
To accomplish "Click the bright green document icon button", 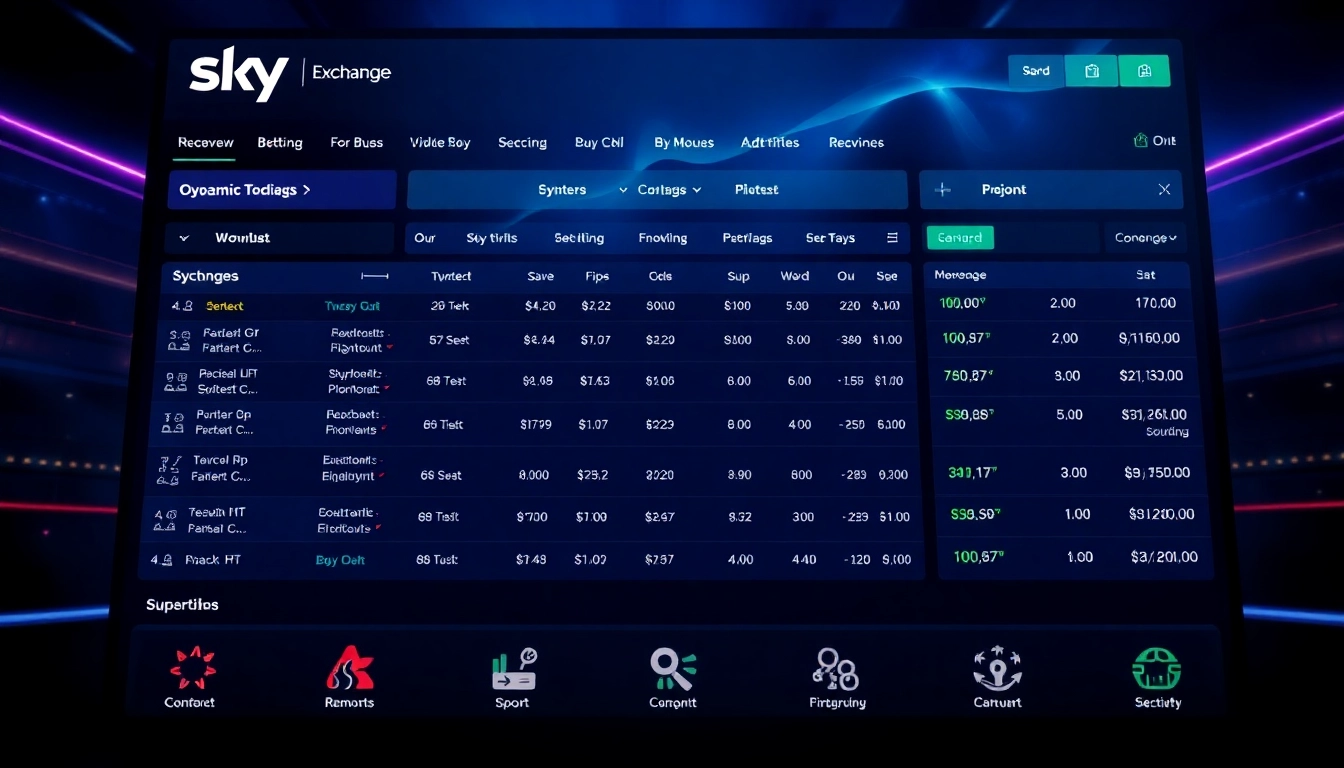I will click(1145, 71).
